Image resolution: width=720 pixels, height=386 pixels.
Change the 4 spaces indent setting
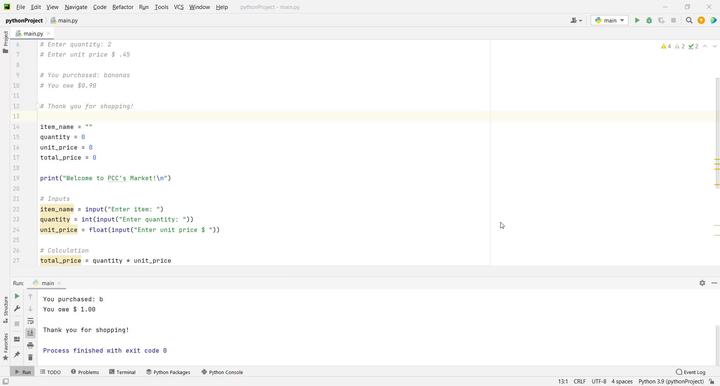point(622,381)
